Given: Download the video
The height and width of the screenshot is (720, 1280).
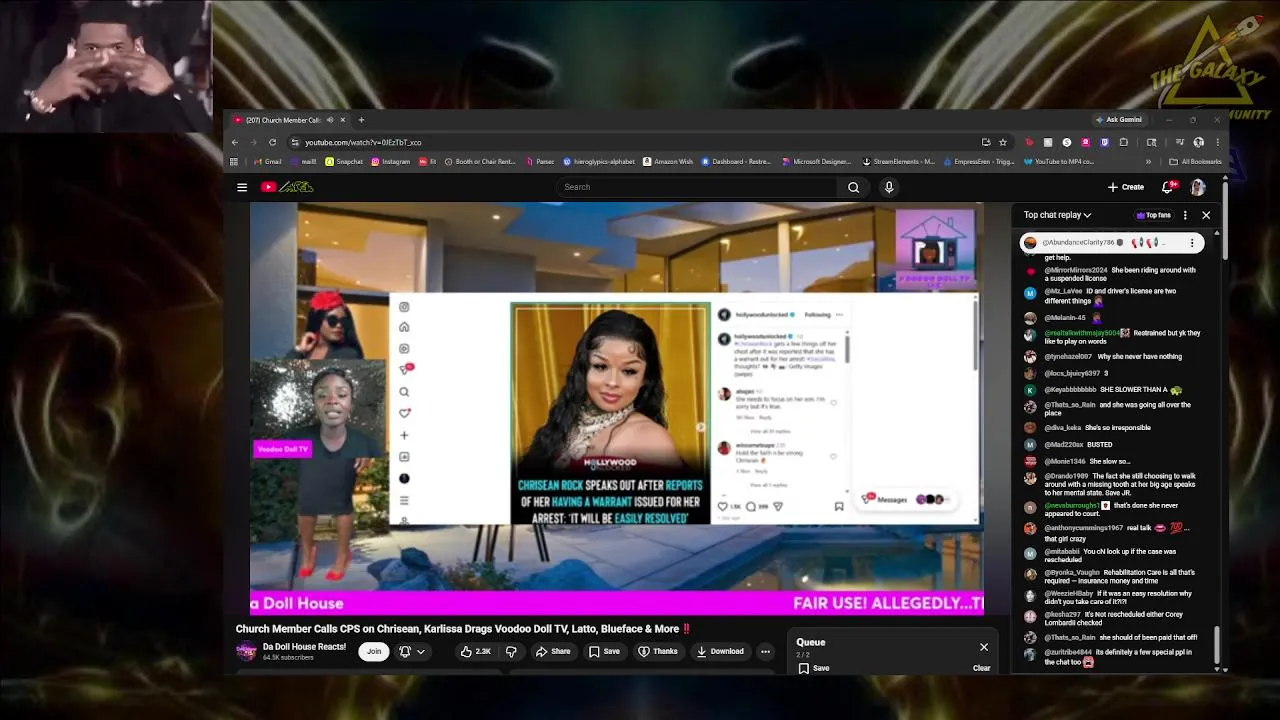Looking at the screenshot, I should click(x=720, y=652).
